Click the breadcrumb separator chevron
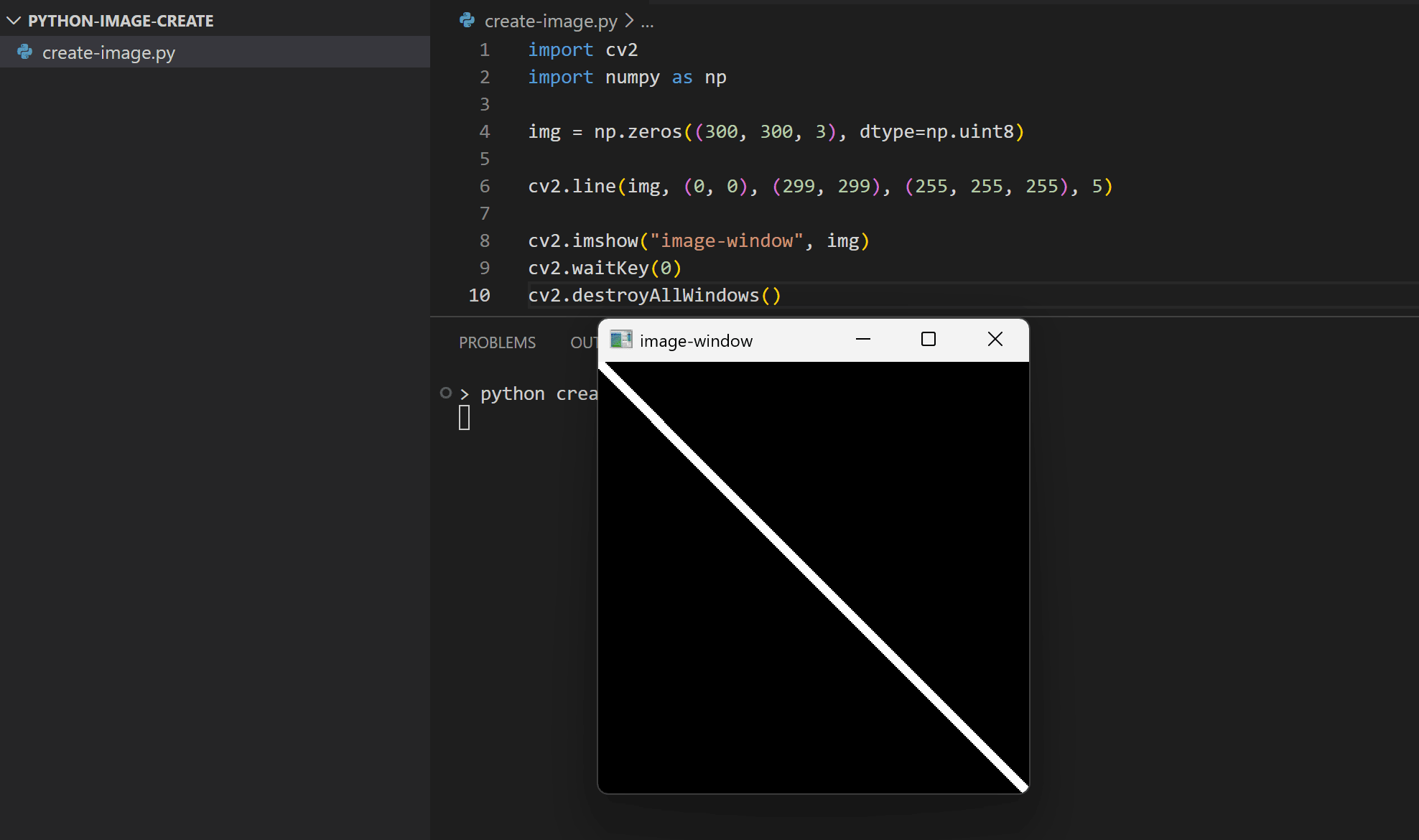Image resolution: width=1419 pixels, height=840 pixels. 629,21
